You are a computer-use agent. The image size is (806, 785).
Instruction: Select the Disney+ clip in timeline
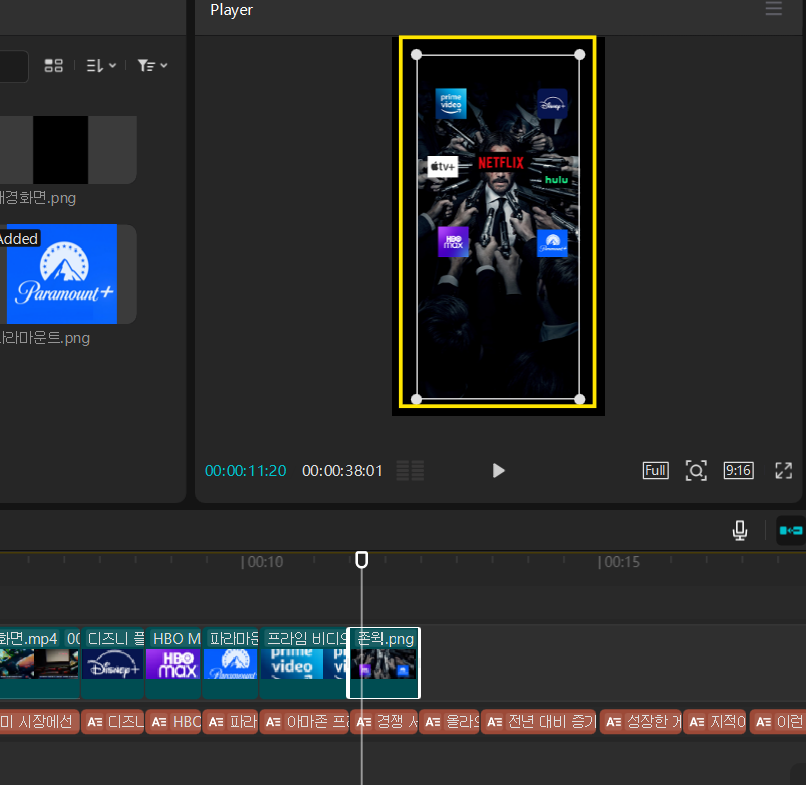click(x=113, y=663)
